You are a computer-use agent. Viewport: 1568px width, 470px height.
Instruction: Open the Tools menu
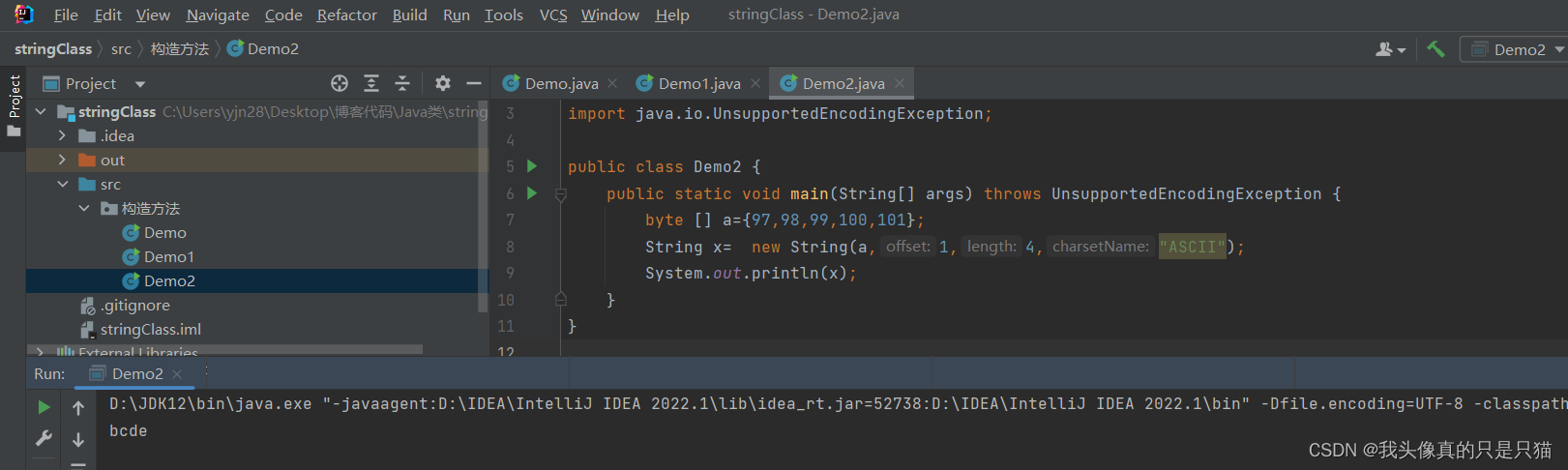(x=504, y=15)
